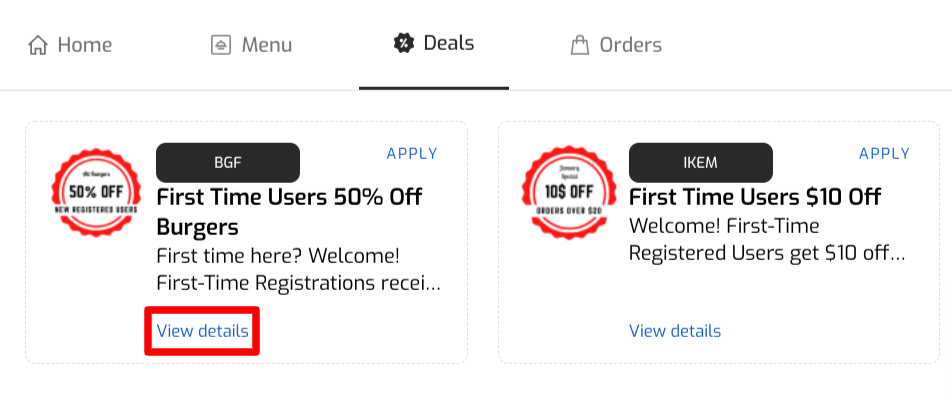Click the IKEM coupon code badge
952x417 pixels.
pyautogui.click(x=701, y=163)
